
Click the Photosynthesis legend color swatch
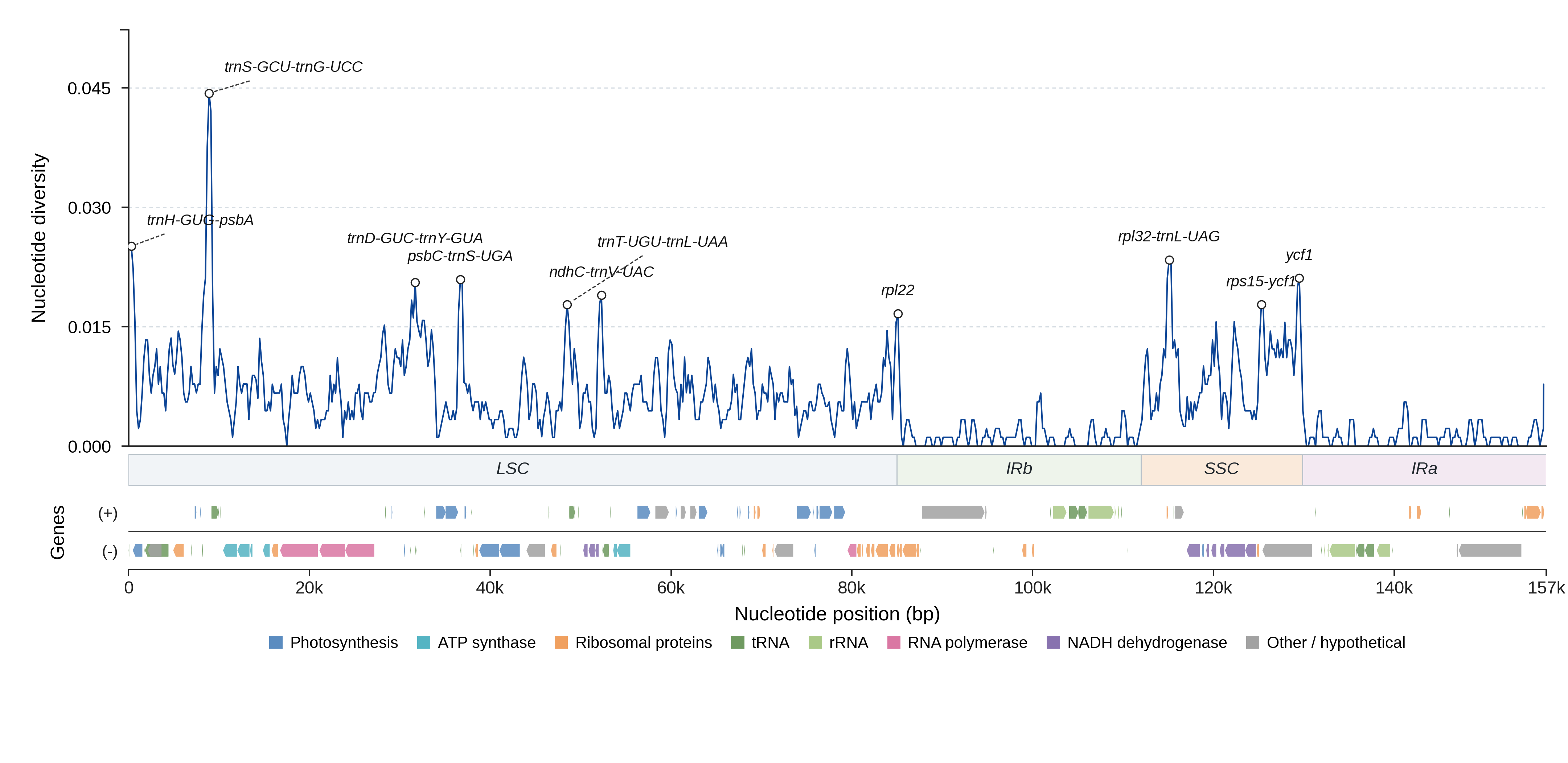click(x=276, y=642)
